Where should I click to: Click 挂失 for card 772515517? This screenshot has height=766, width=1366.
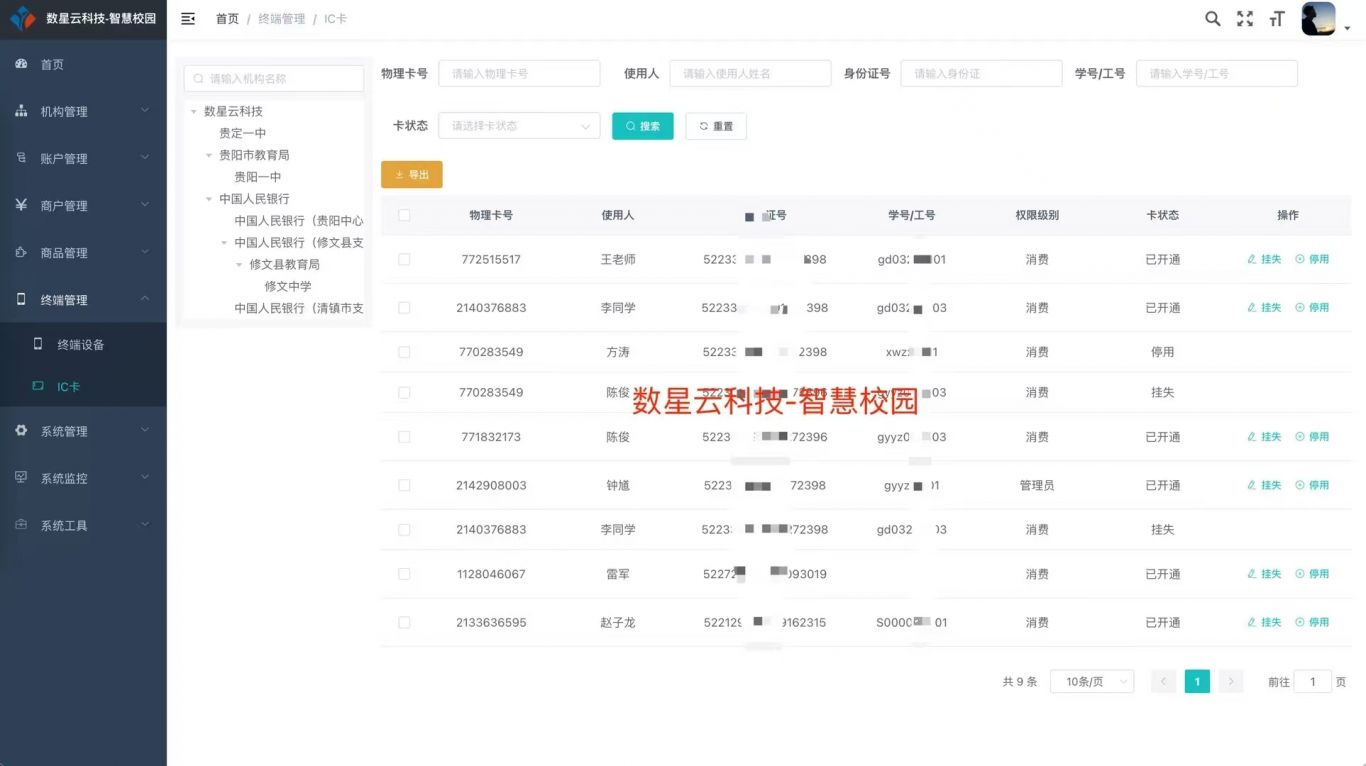click(x=1264, y=259)
